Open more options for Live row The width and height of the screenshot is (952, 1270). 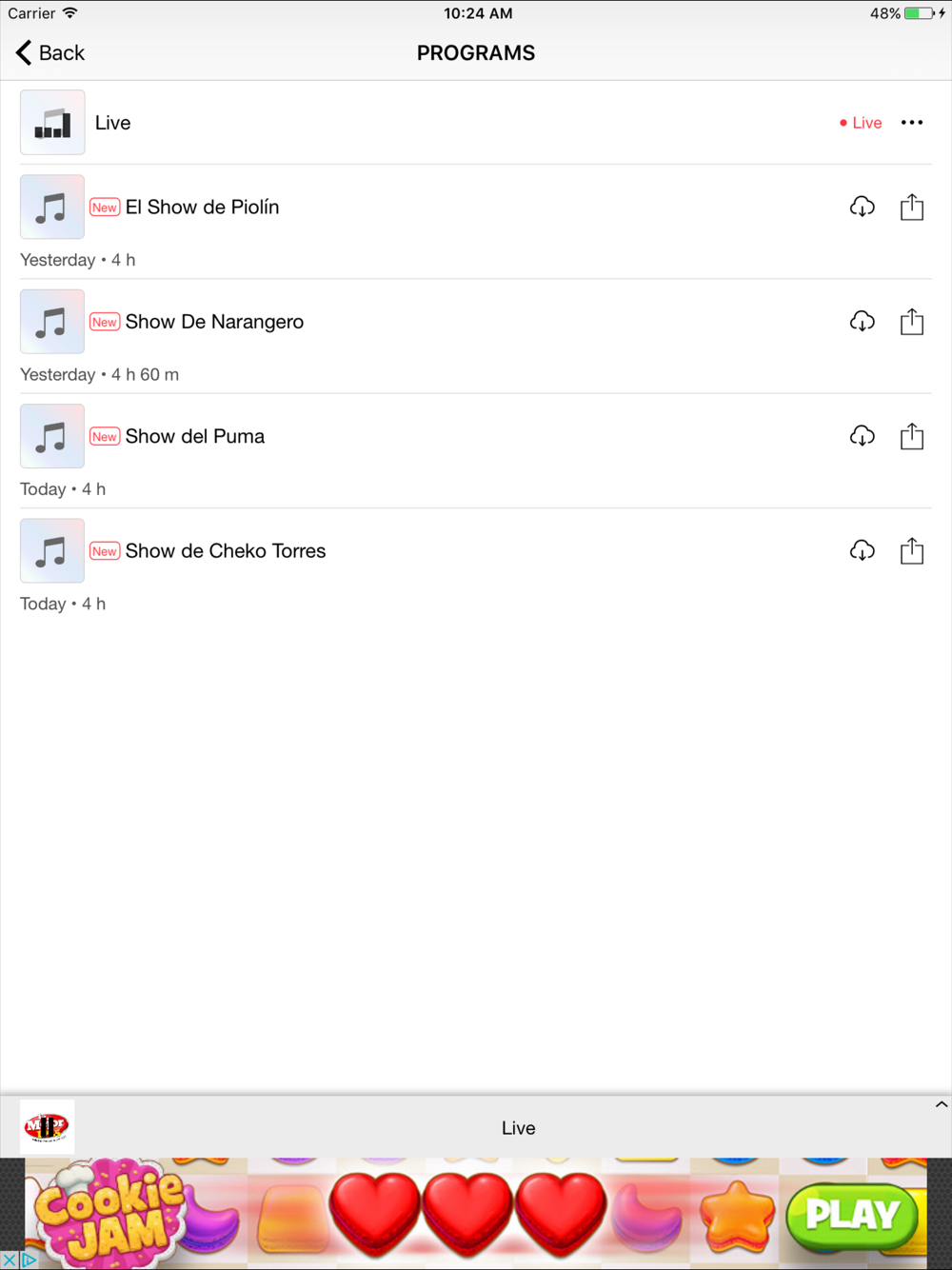[x=912, y=123]
